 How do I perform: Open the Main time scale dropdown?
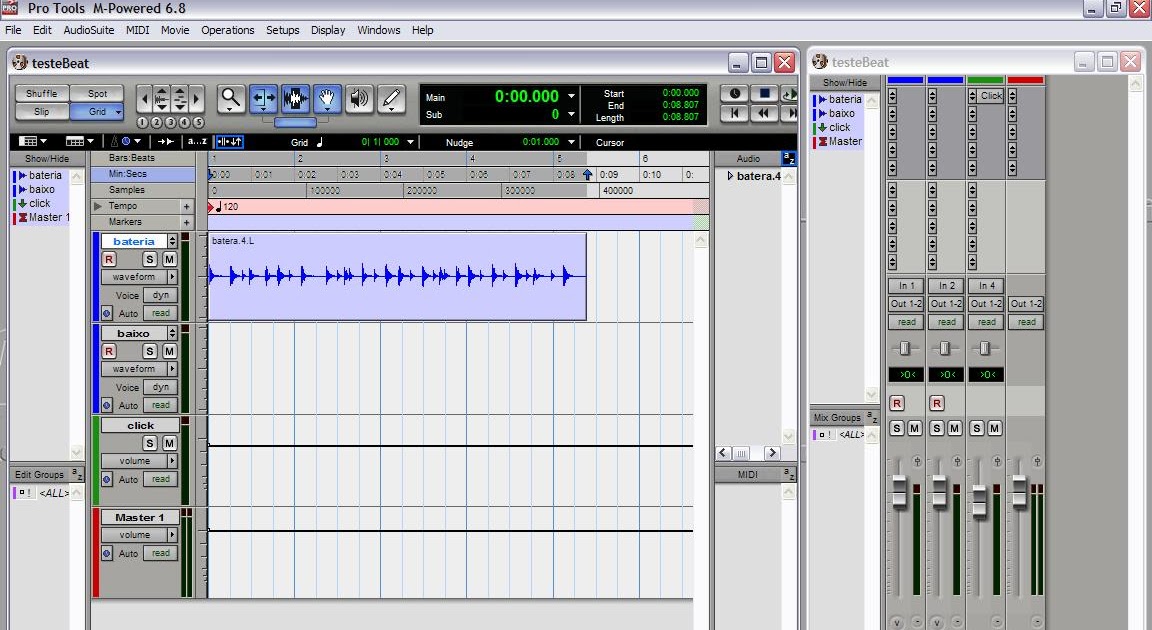point(572,96)
